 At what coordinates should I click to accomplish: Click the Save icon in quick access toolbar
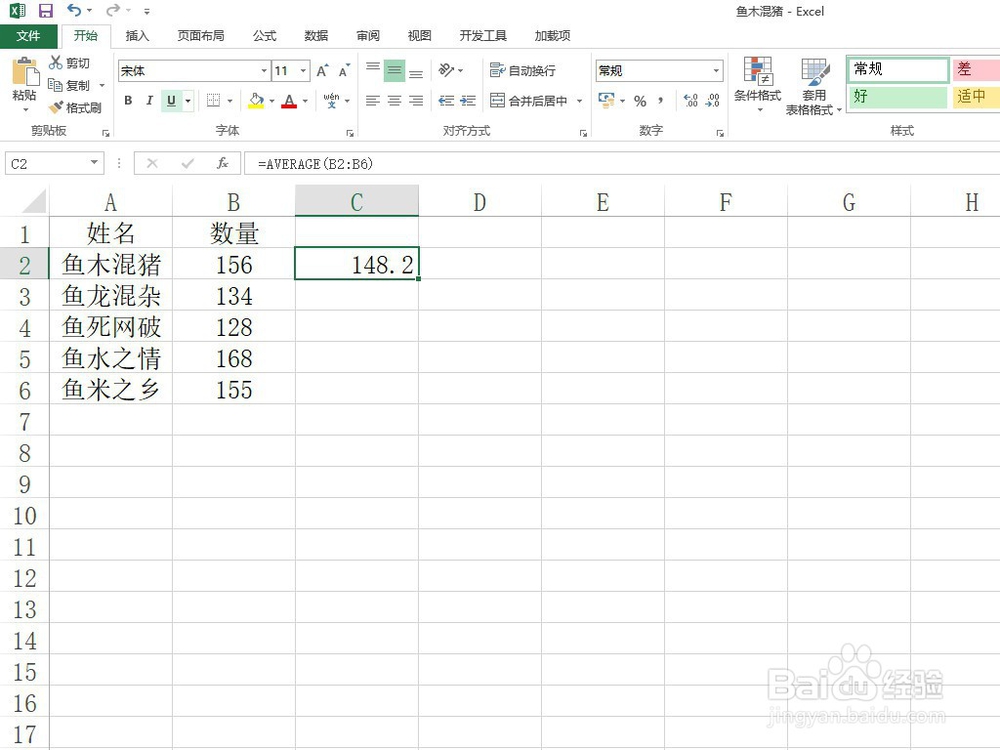click(46, 11)
